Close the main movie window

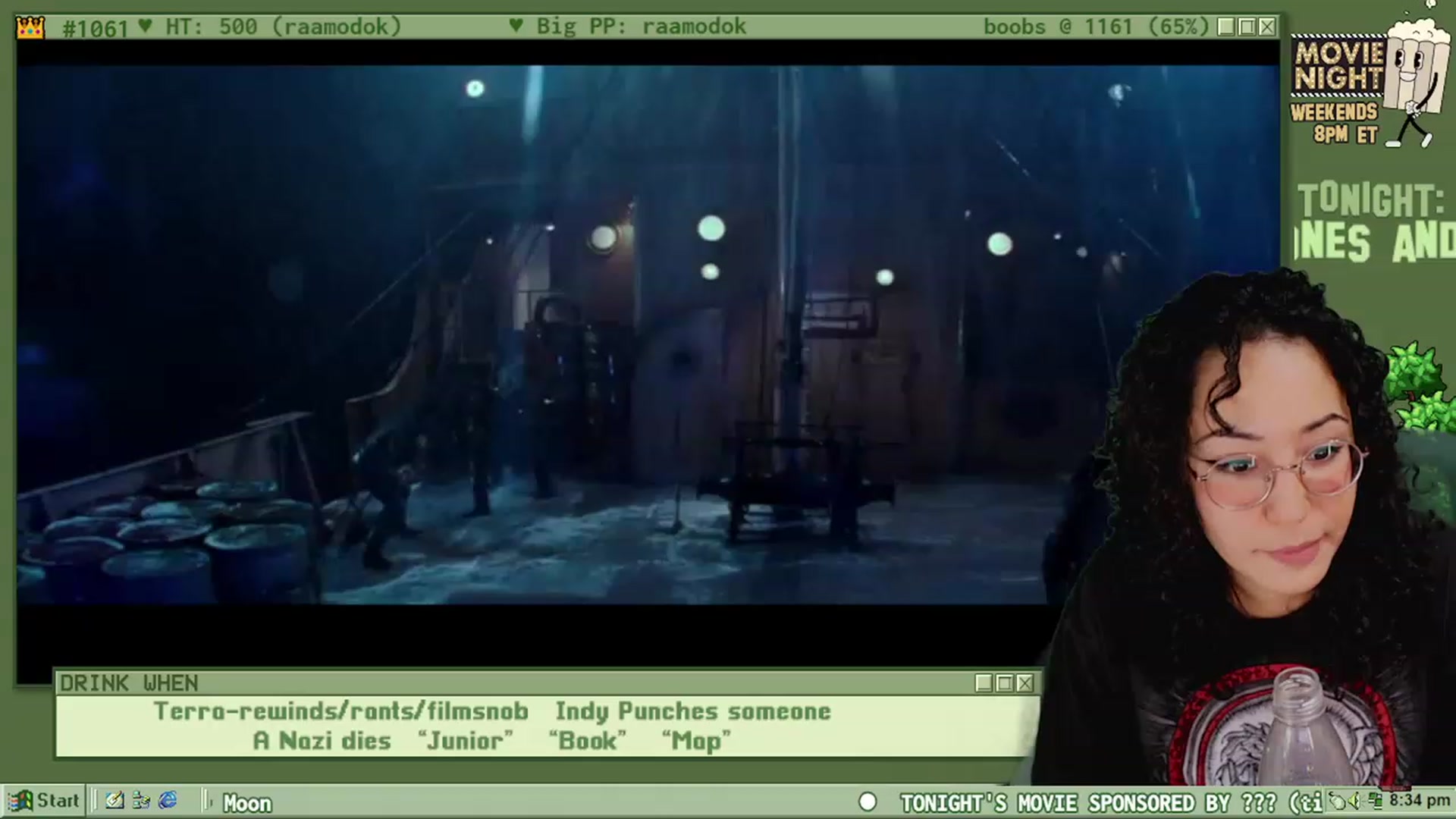point(1267,27)
